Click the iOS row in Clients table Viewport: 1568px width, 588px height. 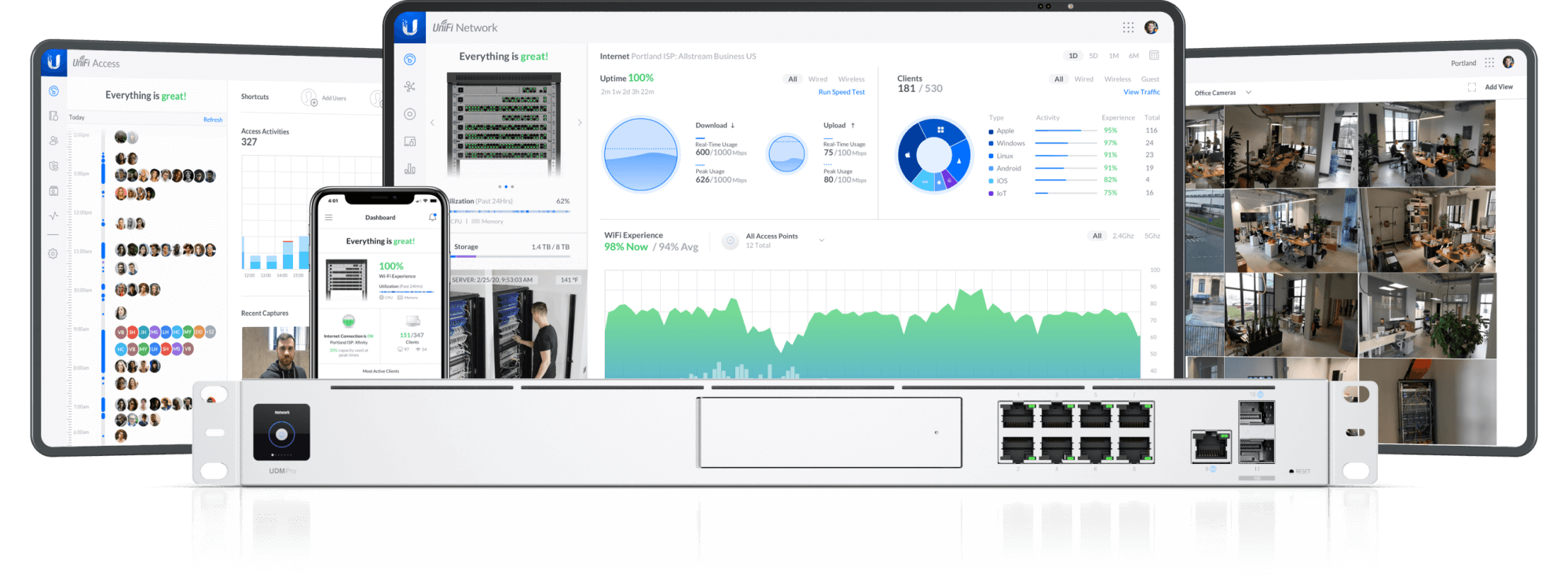1073,181
